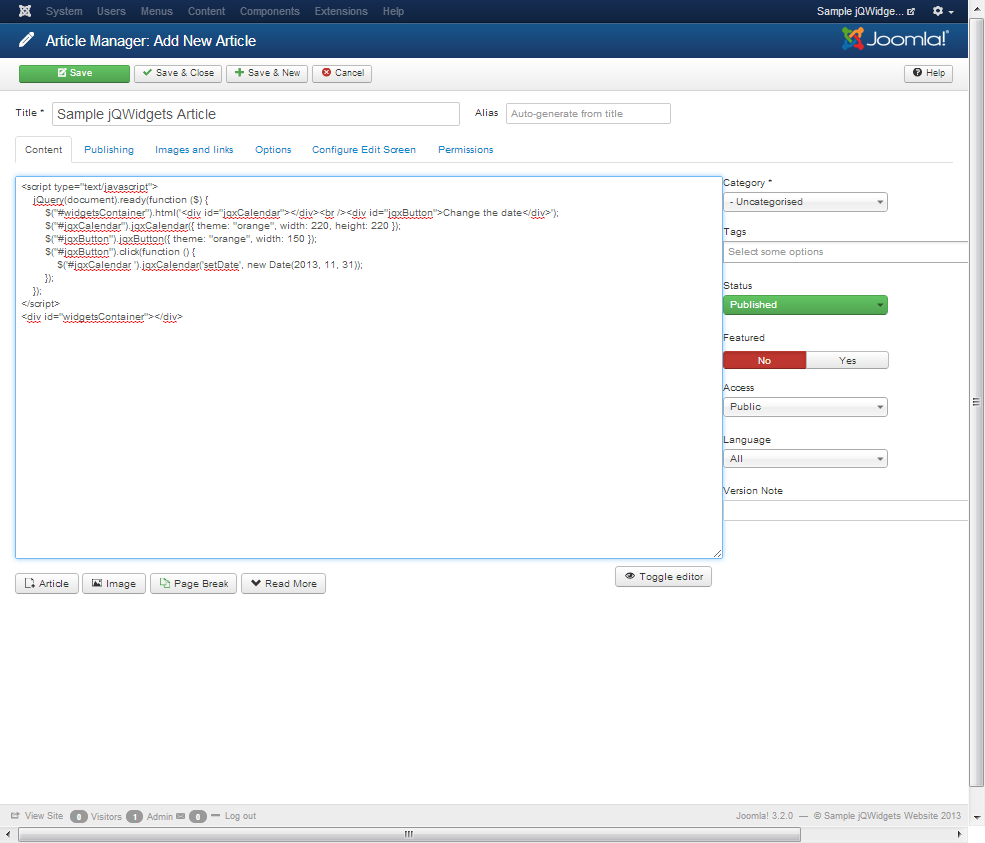Open the Help menu in top bar
The image size is (985, 843).
coord(393,11)
